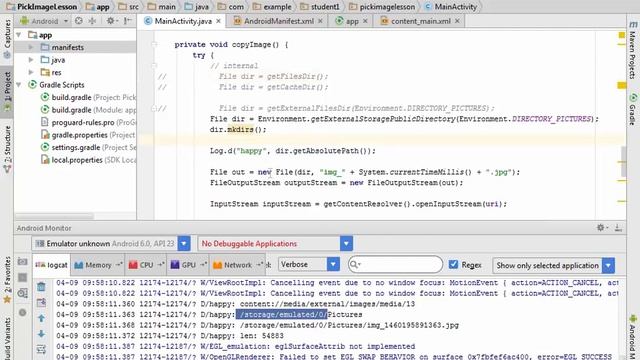Viewport: 640px width, 360px height.
Task: Click the collapse all icon in Project toolbar
Action: [x=92, y=21]
